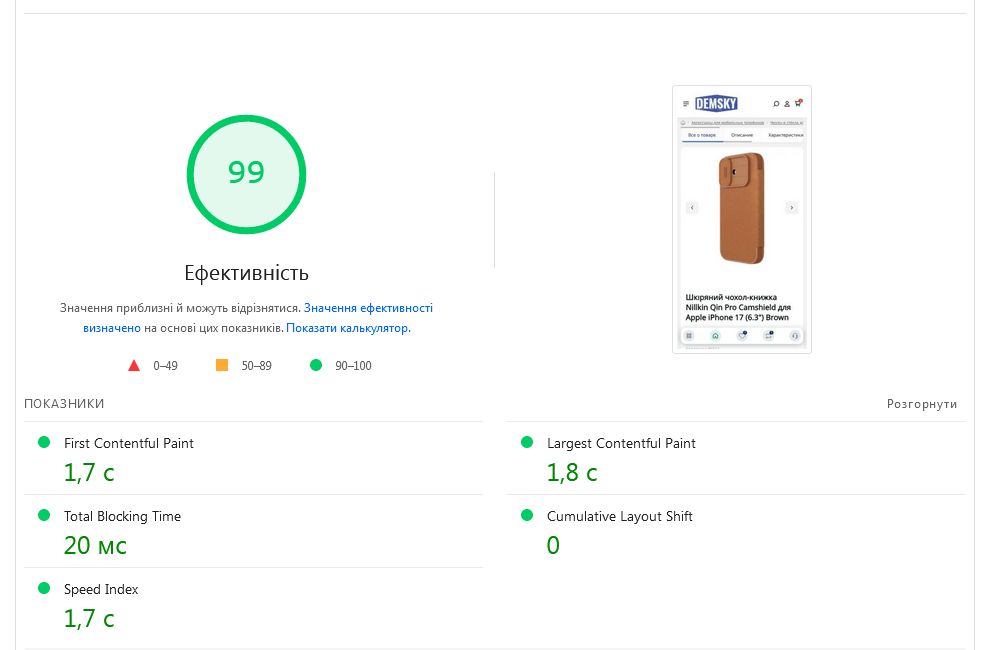Click the green dot beside First Contentful Paint
This screenshot has height=650, width=982.
click(x=44, y=442)
